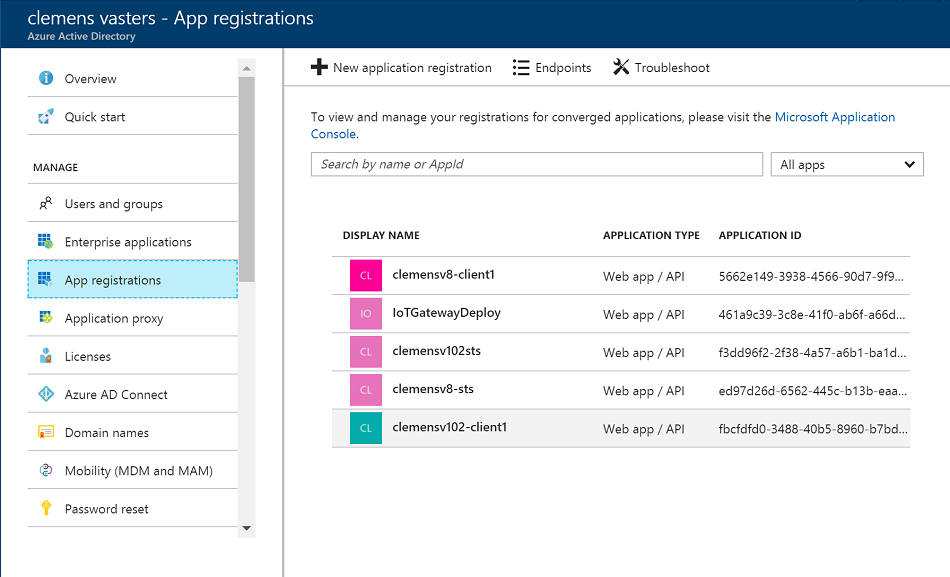
Task: Click the Endpoints toolbar button
Action: (x=552, y=67)
